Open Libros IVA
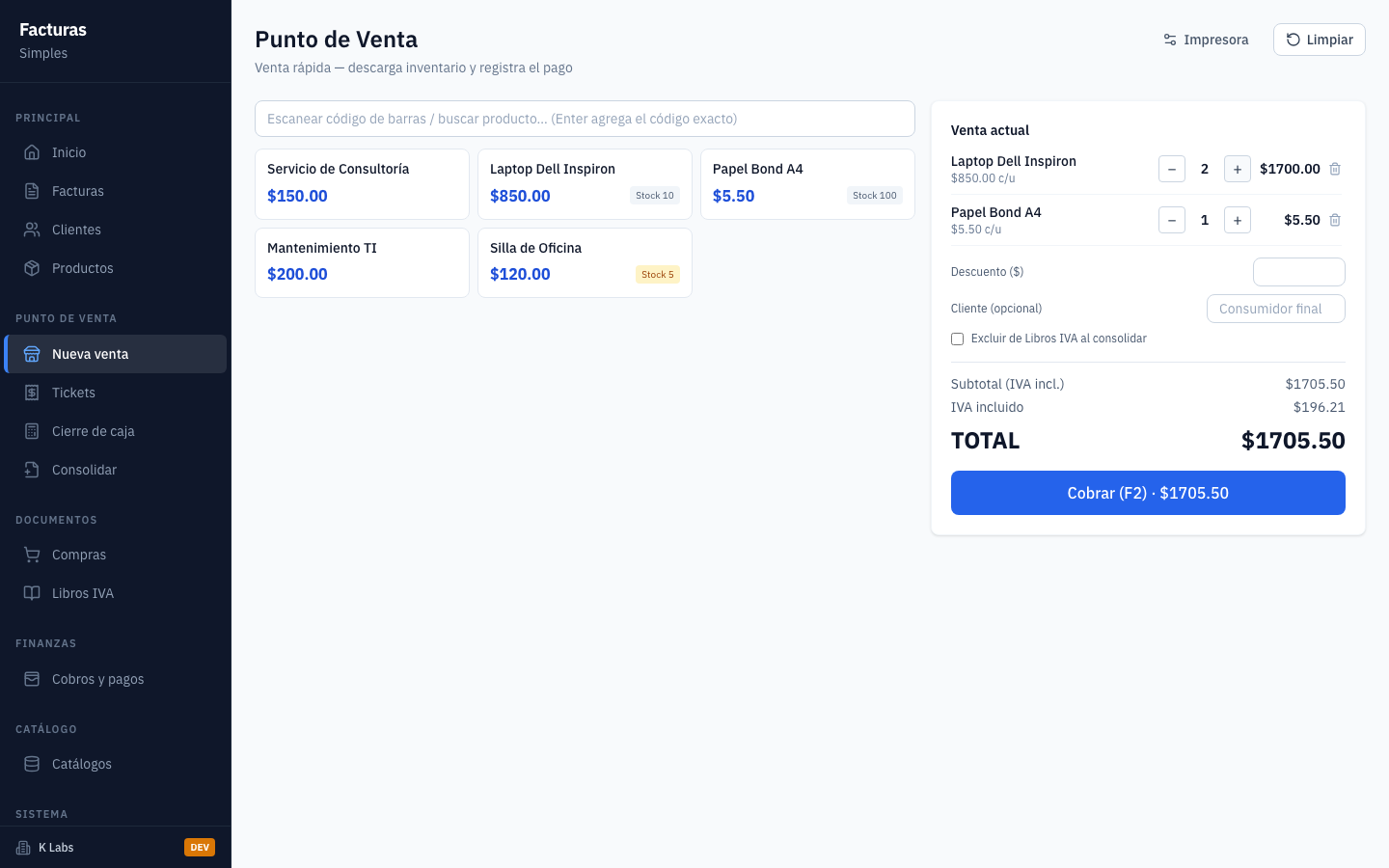The image size is (1389, 868). 116,593
